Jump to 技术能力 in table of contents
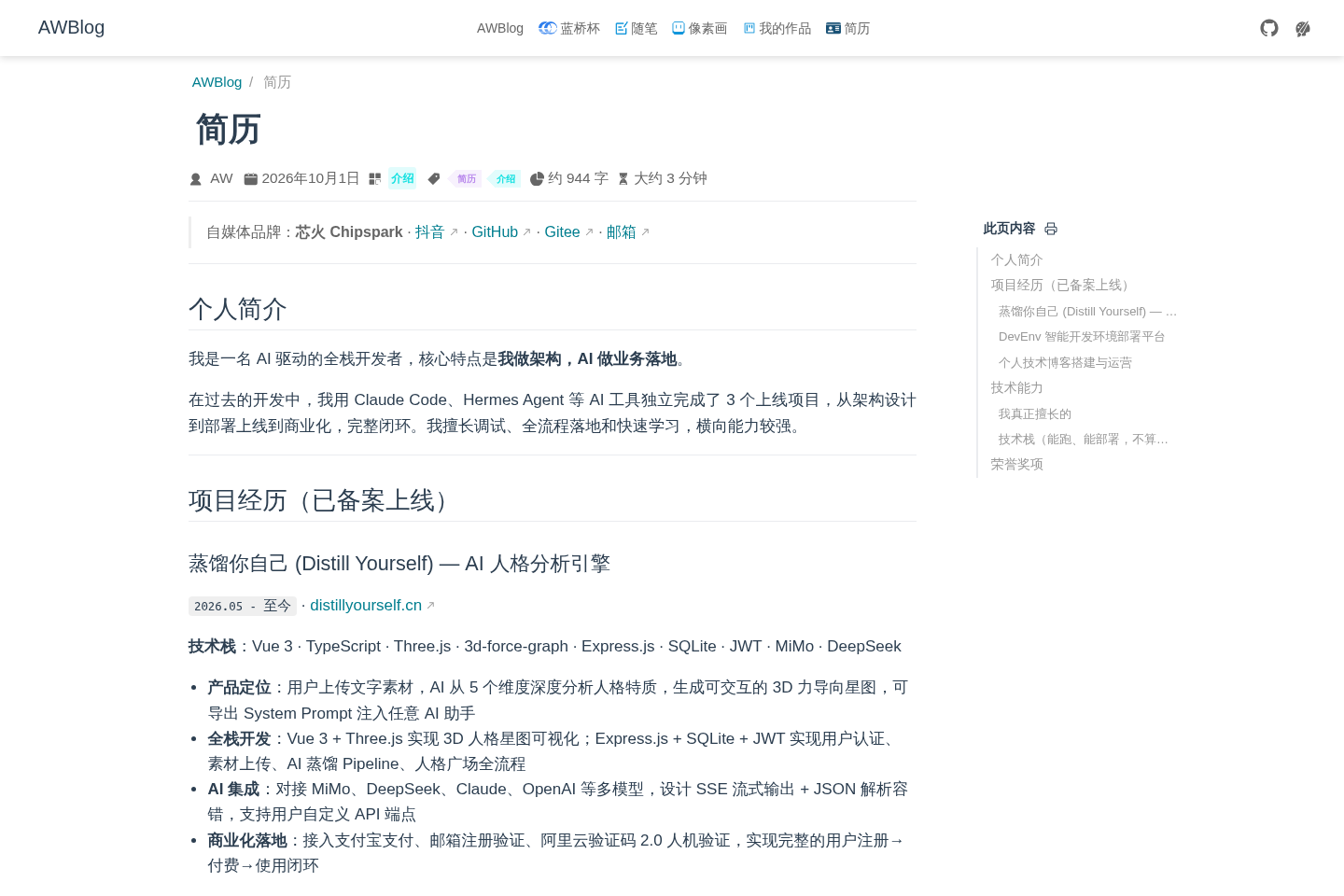Screen dimensions: 1344x896 coord(1016,387)
